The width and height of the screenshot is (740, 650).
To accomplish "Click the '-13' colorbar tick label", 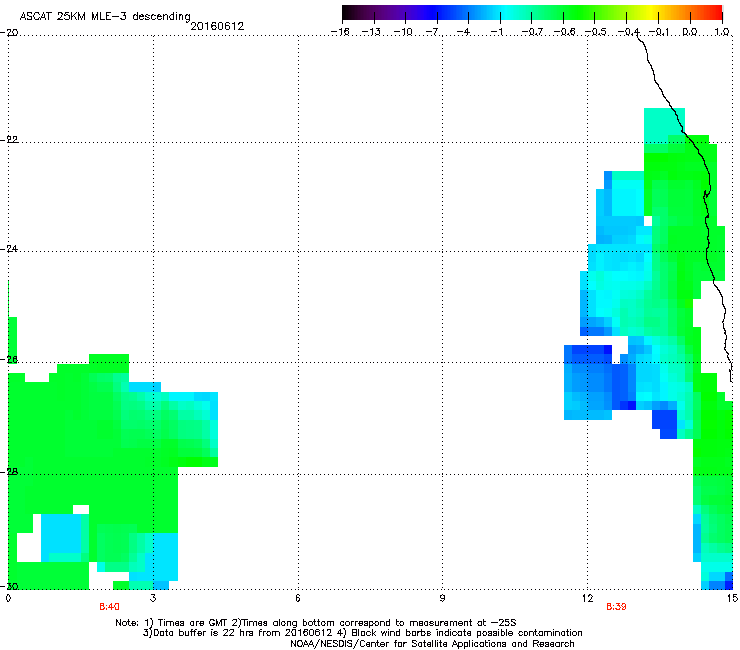I will tap(371, 32).
